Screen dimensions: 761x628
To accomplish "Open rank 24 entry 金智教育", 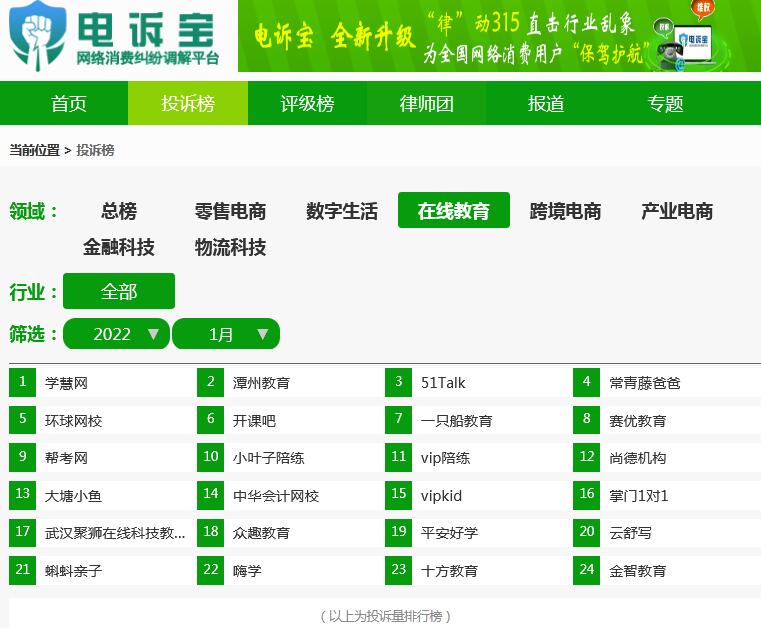I will pos(638,571).
